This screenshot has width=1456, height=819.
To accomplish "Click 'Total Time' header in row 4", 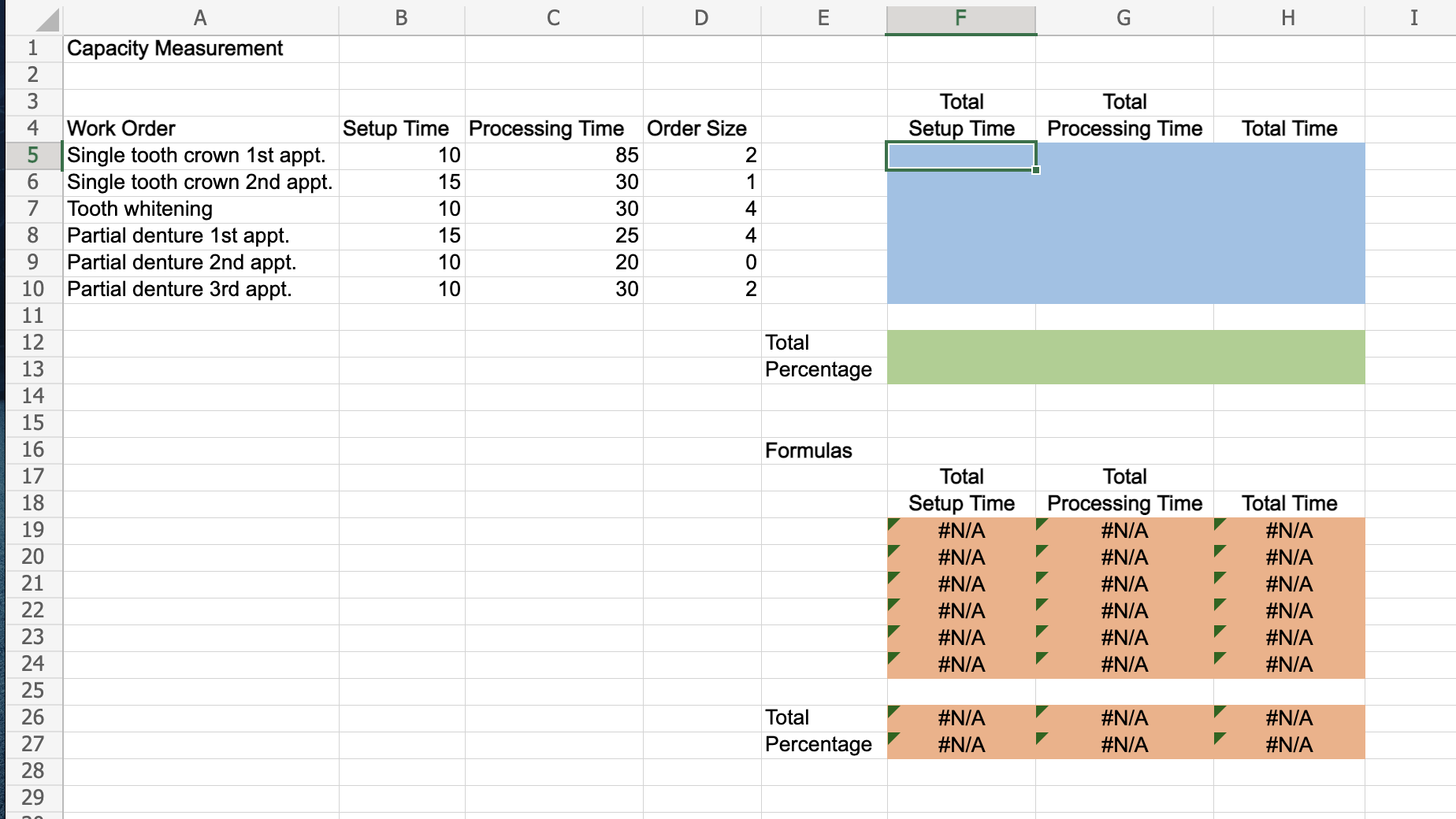I will coord(1288,129).
